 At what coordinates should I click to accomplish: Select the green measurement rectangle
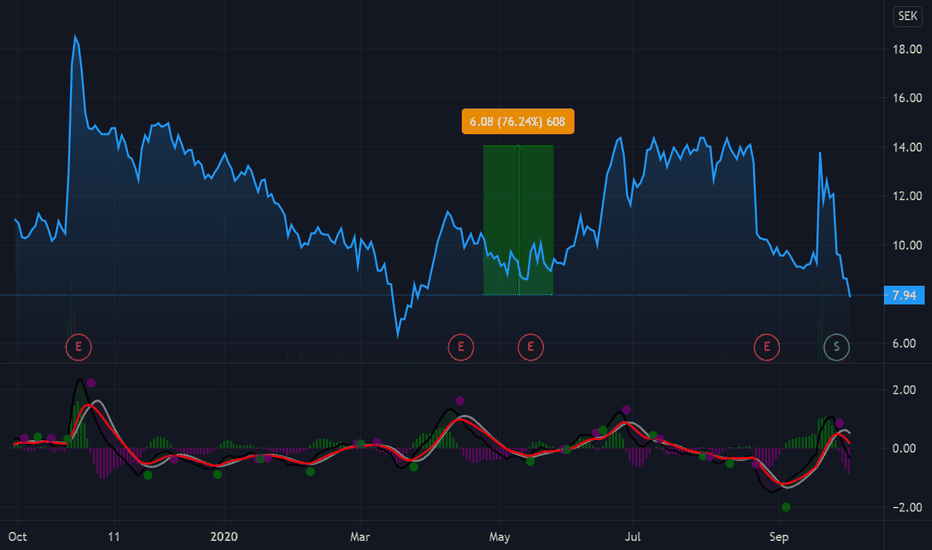point(518,220)
